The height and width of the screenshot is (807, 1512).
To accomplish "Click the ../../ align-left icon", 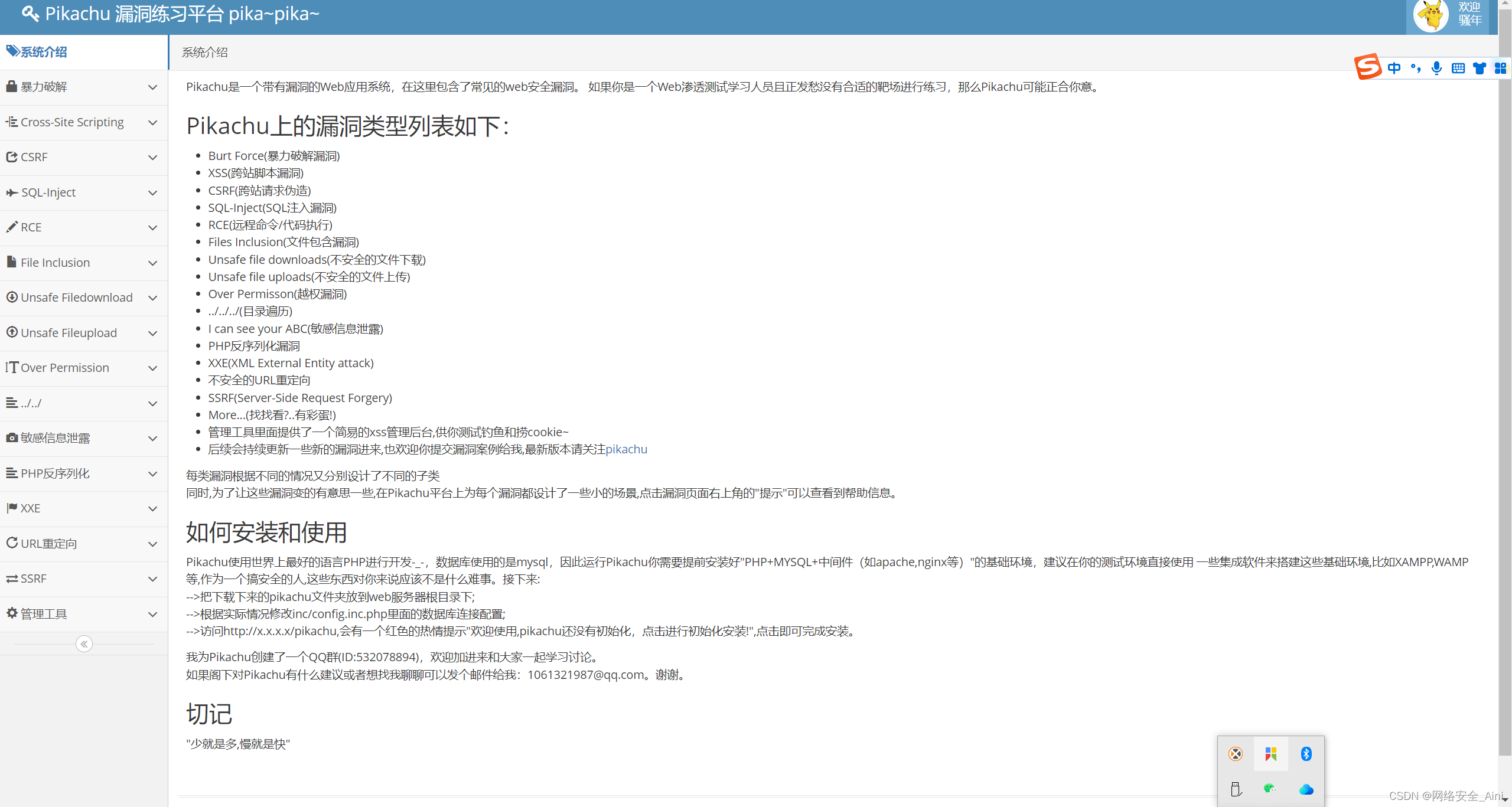I will pos(11,403).
